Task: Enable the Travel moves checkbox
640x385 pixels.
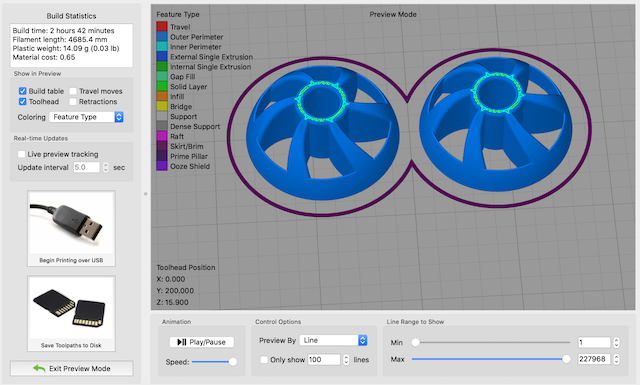Action: click(x=73, y=91)
